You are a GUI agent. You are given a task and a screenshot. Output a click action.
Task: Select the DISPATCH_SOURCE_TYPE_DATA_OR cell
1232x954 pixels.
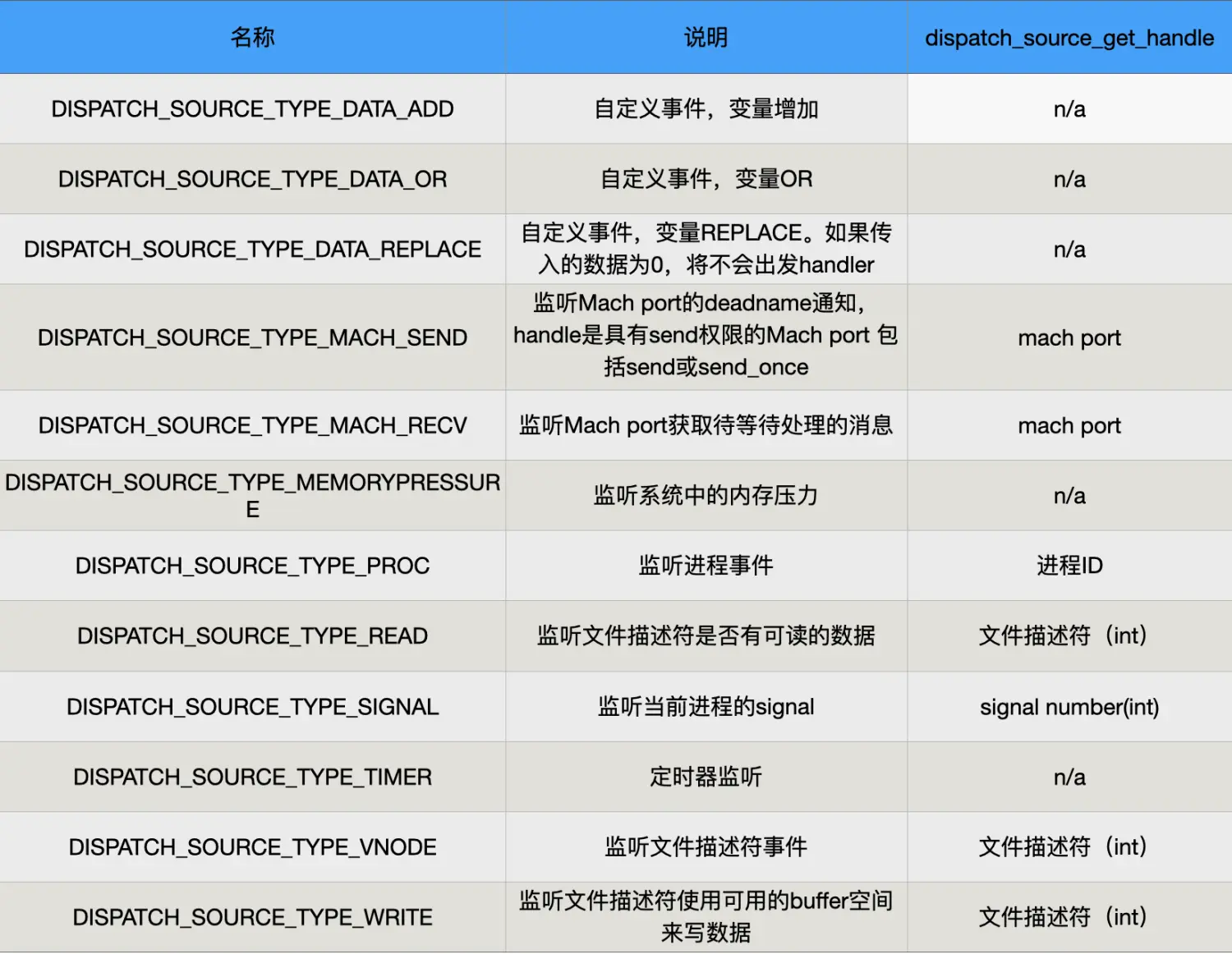(252, 179)
